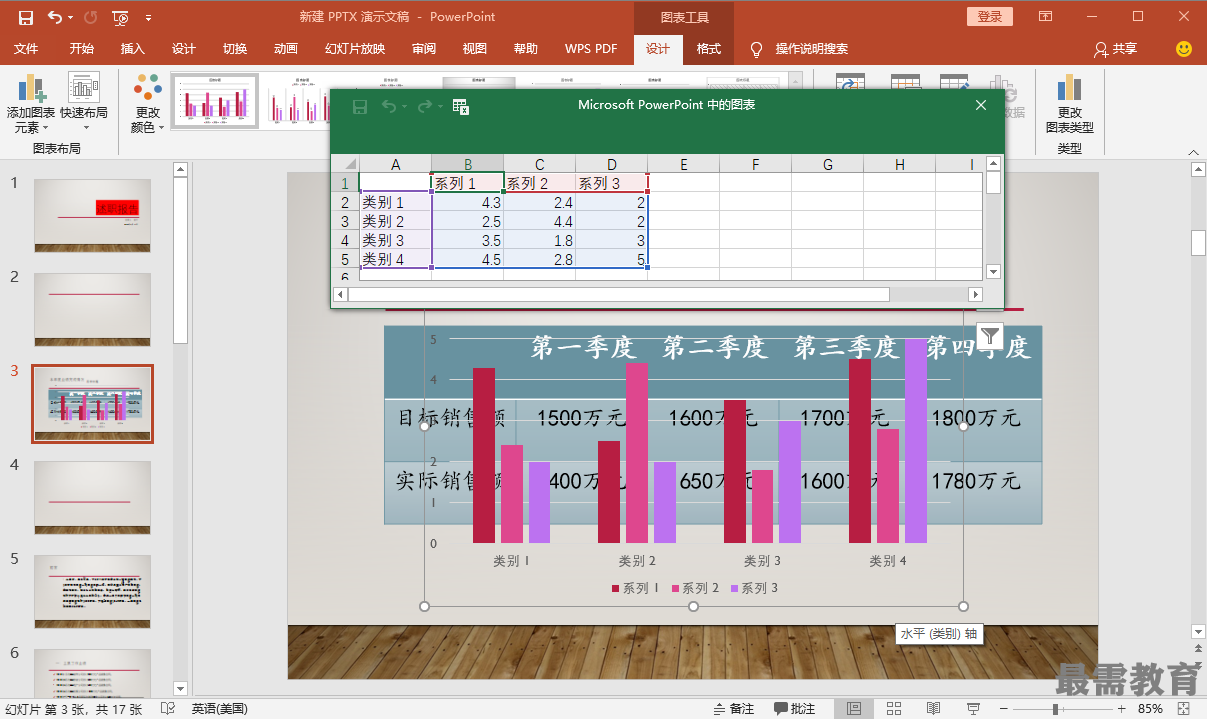Switch to the 动画 (Animations) ribbon tab

point(286,48)
